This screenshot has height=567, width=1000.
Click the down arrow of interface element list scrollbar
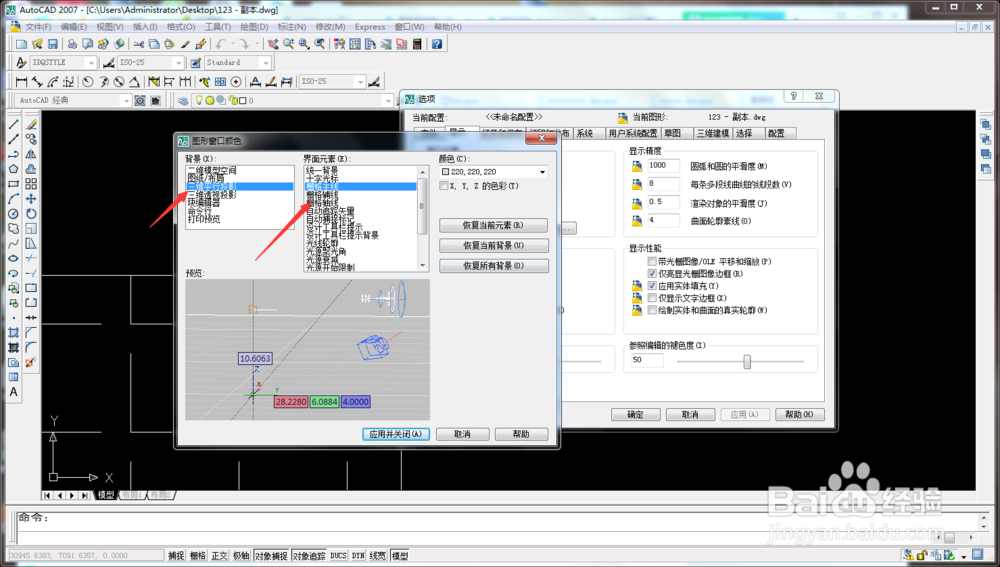click(422, 265)
